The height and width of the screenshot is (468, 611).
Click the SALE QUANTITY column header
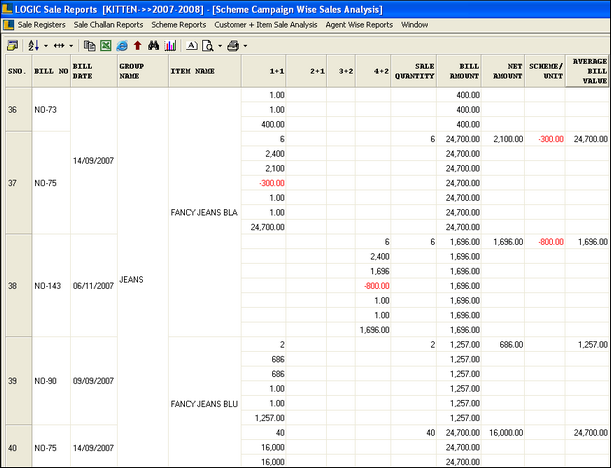tap(414, 71)
